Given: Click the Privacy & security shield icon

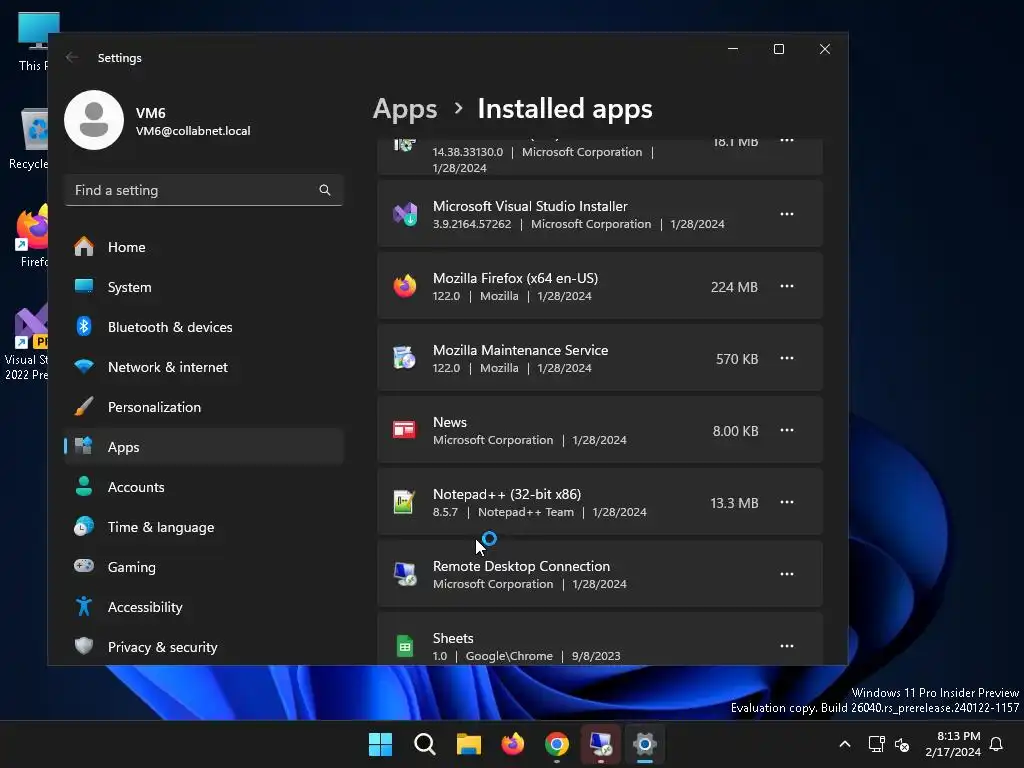Looking at the screenshot, I should pos(84,647).
